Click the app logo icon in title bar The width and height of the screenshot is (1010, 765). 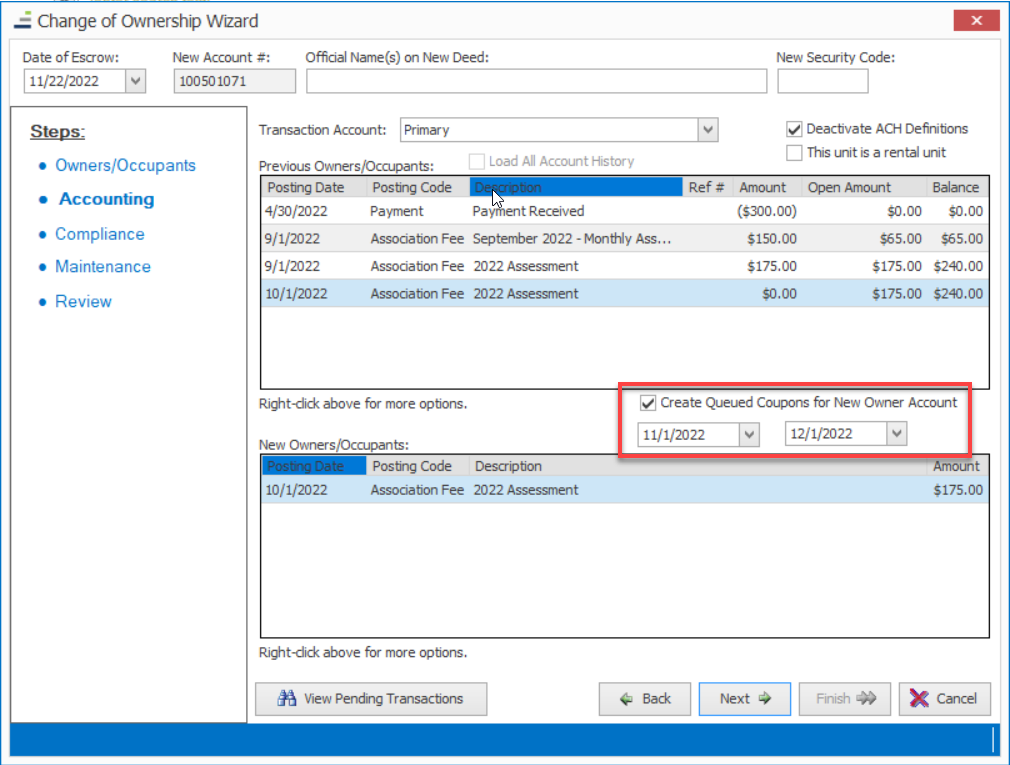pos(22,20)
